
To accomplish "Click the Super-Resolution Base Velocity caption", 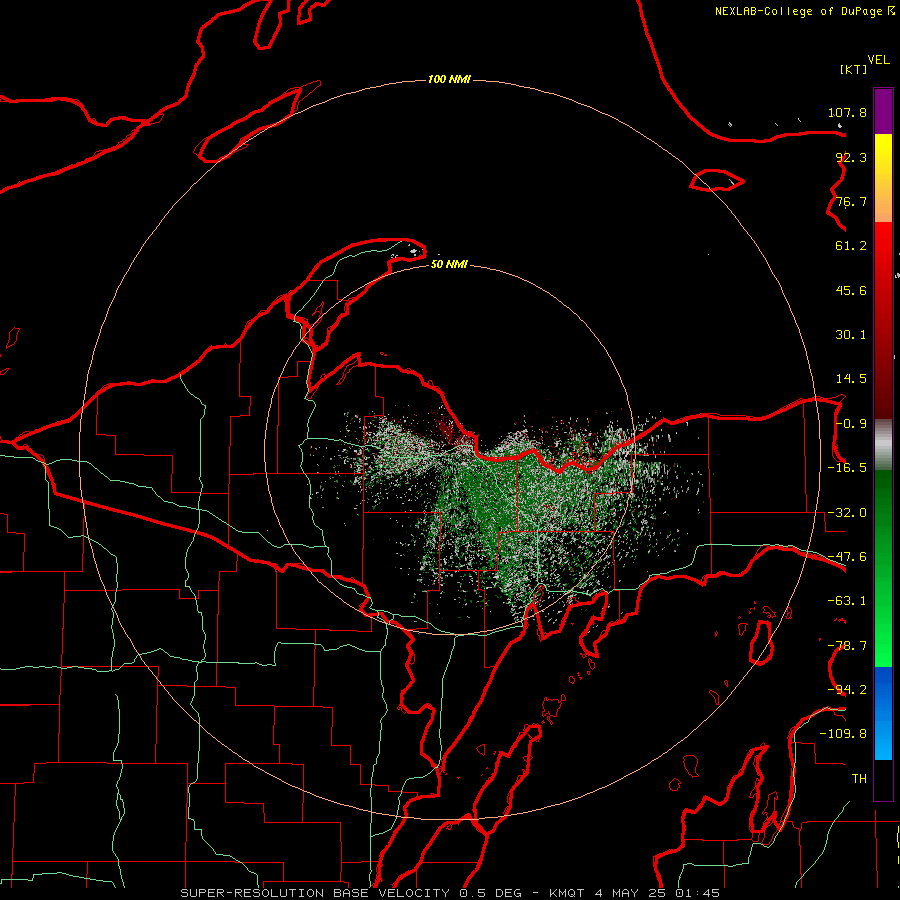I will click(x=449, y=893).
